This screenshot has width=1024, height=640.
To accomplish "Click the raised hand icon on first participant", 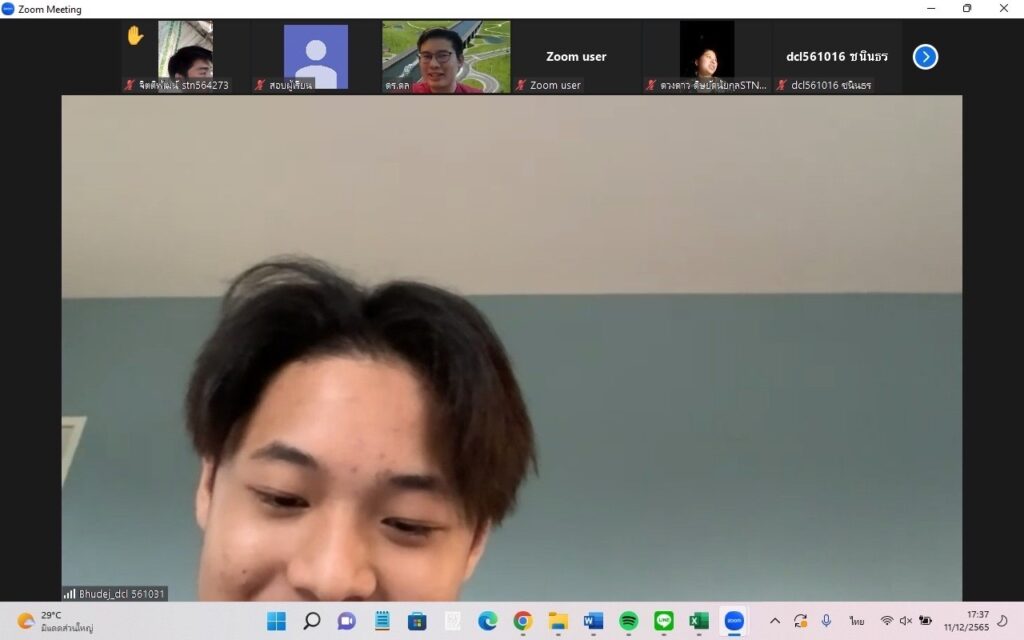I will (135, 36).
